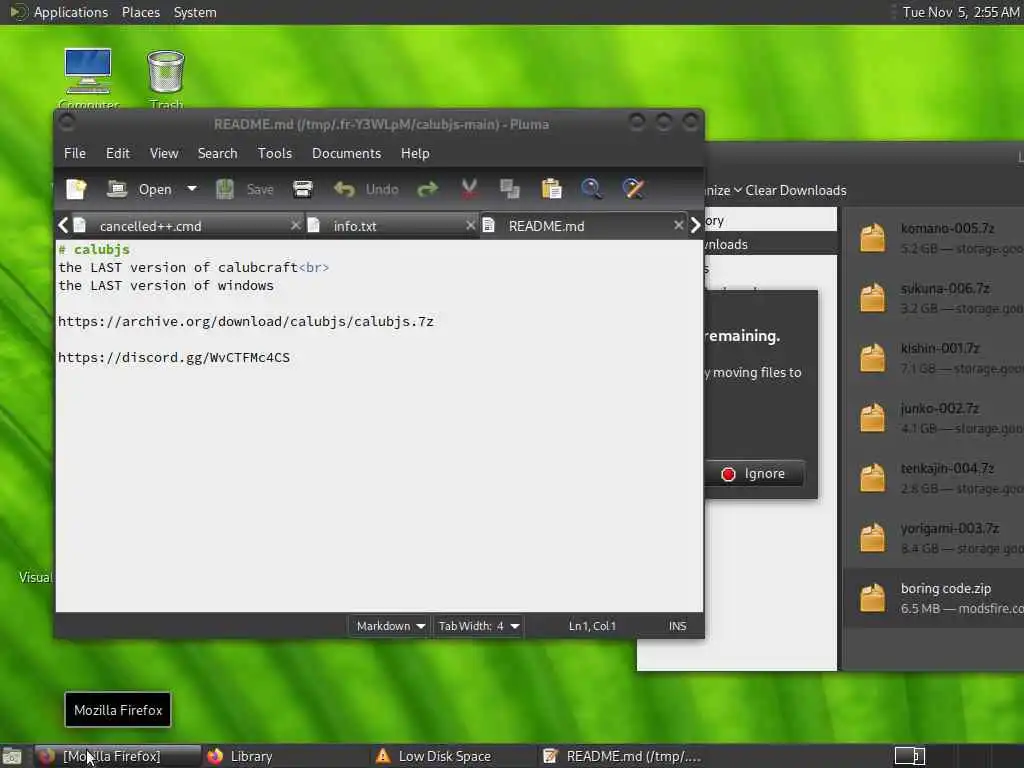Open Markdown language dropdown in status bar
The image size is (1024, 768).
pos(390,626)
